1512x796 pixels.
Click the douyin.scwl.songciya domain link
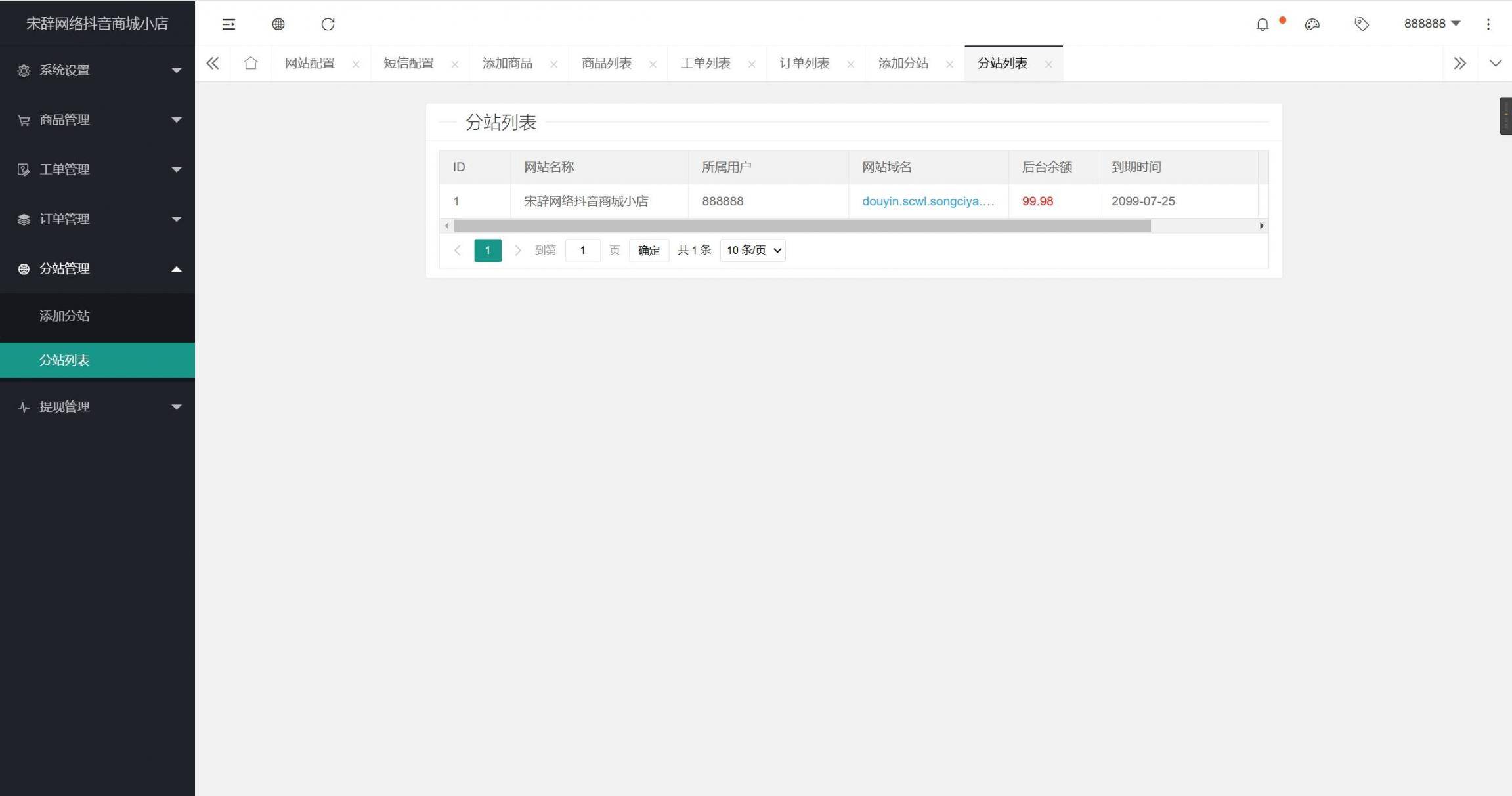click(x=928, y=201)
